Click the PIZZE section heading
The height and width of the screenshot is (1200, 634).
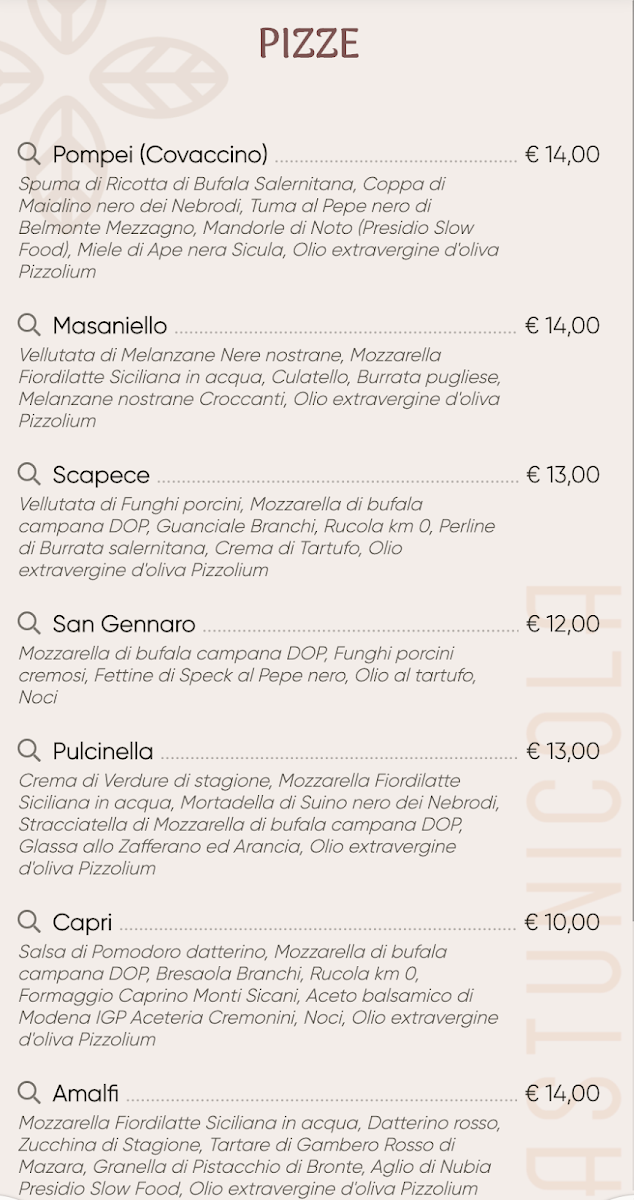pos(309,44)
